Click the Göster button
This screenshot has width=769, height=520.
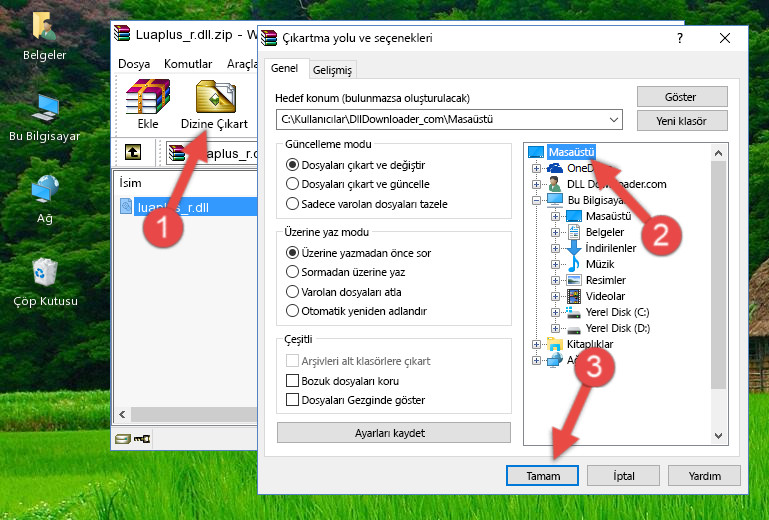tap(682, 97)
